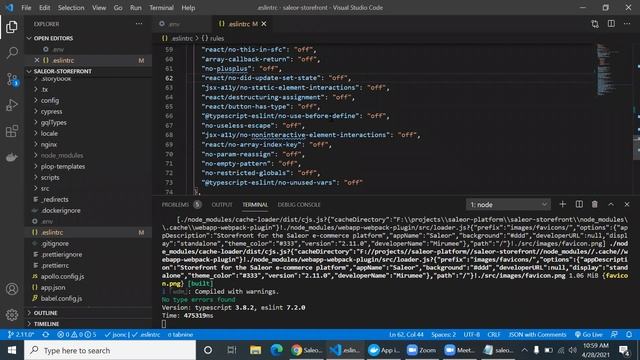Viewport: 640px width, 360px height.
Task: Open the Terminal menu
Action: pyautogui.click(x=161, y=8)
